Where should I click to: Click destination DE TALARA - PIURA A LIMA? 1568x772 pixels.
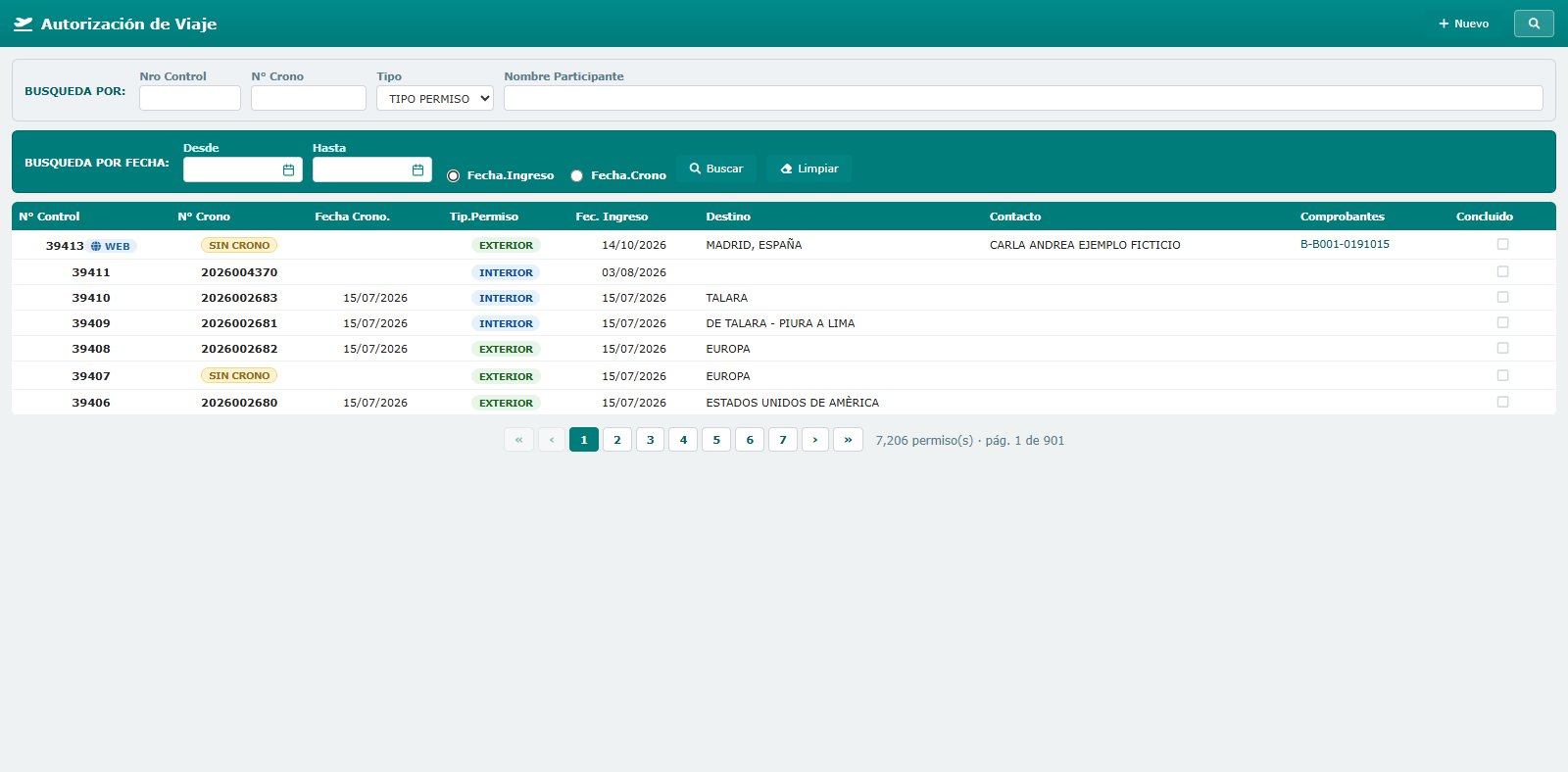[780, 323]
